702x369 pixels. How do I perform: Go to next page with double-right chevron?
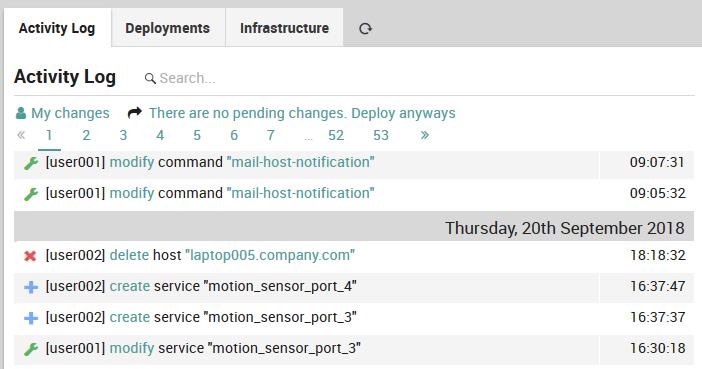[x=424, y=135]
